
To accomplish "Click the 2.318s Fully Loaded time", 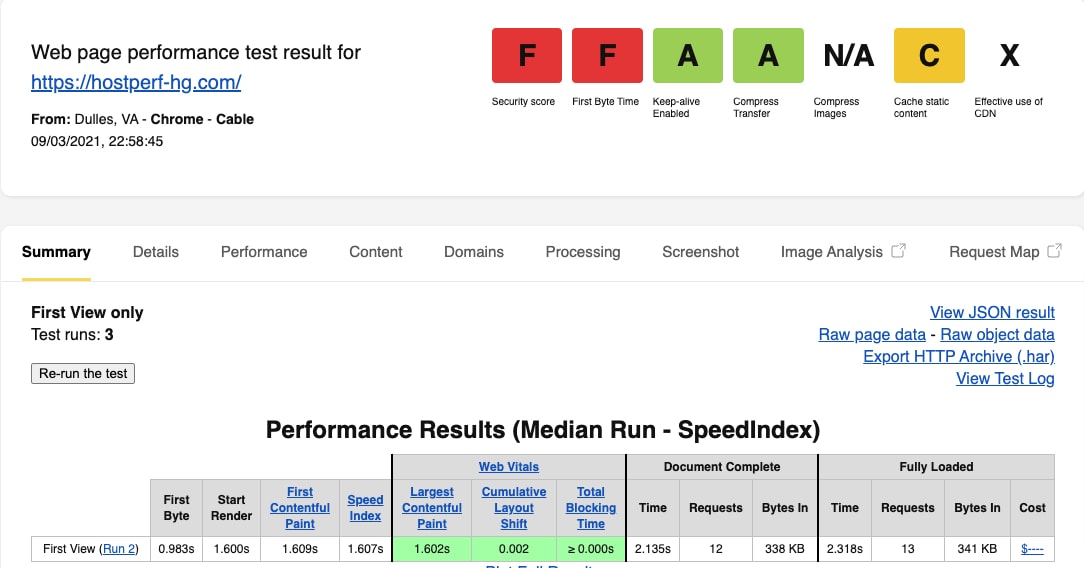I will click(x=845, y=549).
